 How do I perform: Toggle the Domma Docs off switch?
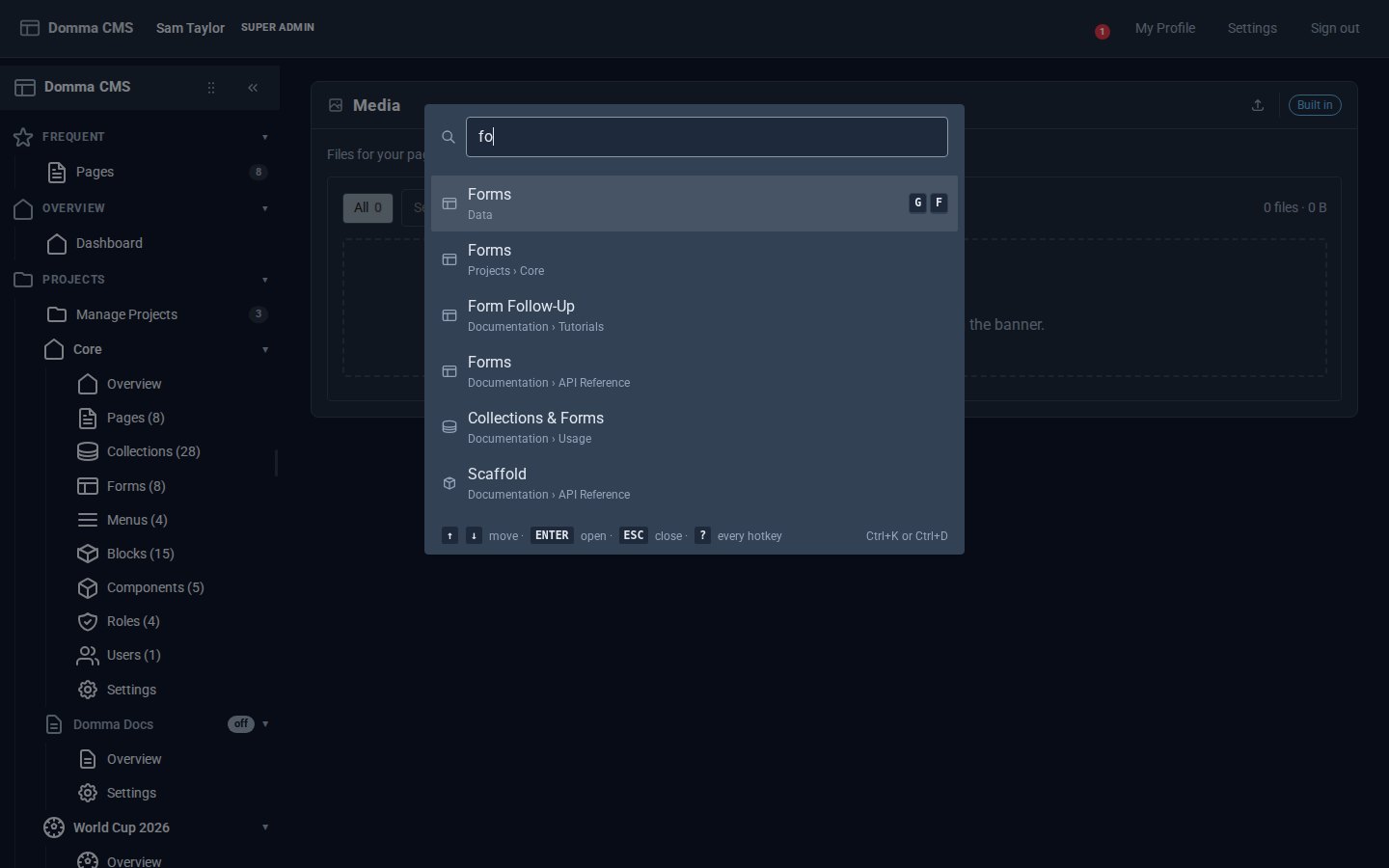241,724
